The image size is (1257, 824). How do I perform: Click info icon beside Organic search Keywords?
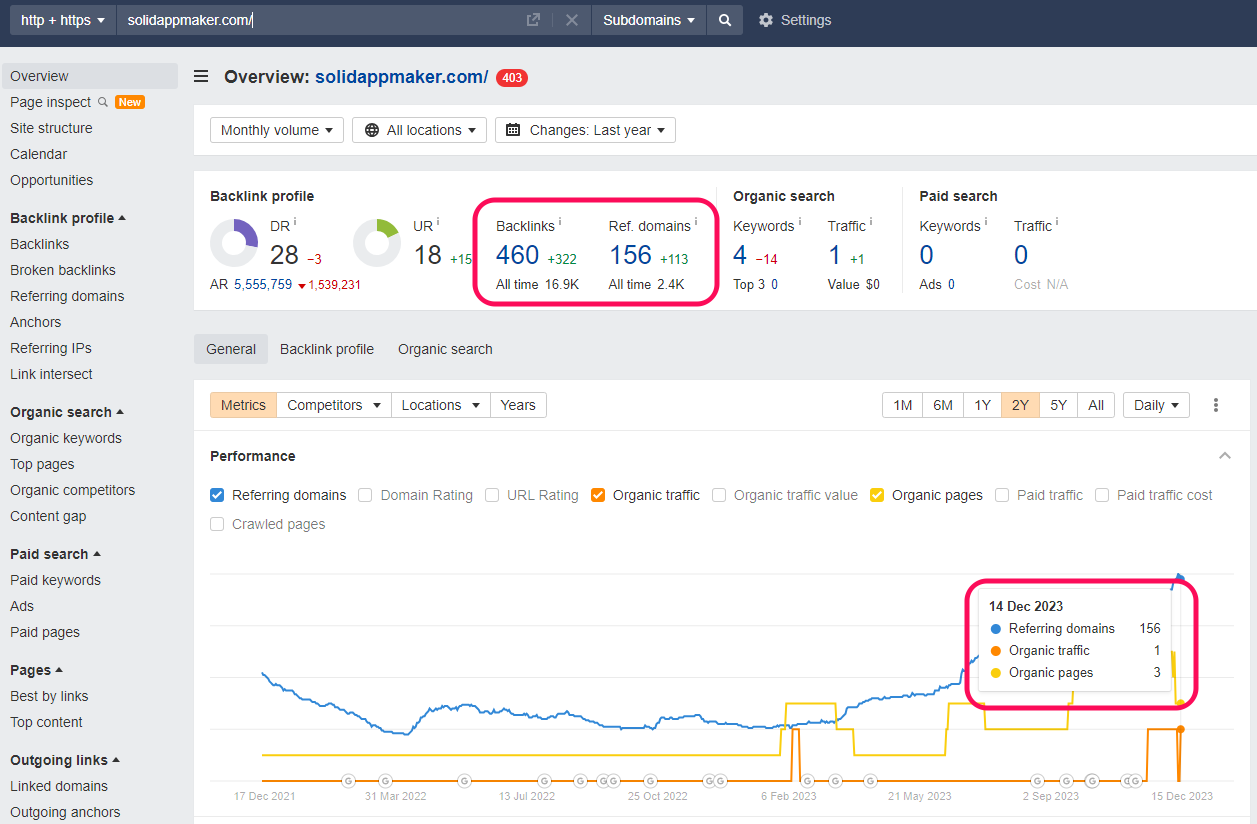[x=800, y=222]
